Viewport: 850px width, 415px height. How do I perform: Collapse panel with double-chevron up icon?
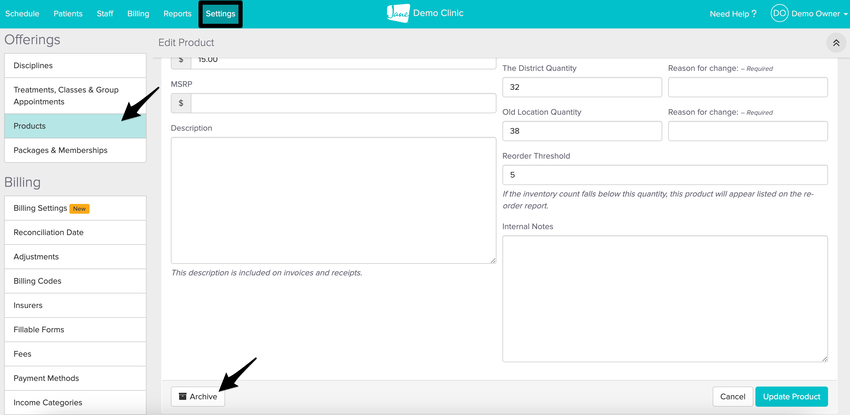pyautogui.click(x=836, y=43)
